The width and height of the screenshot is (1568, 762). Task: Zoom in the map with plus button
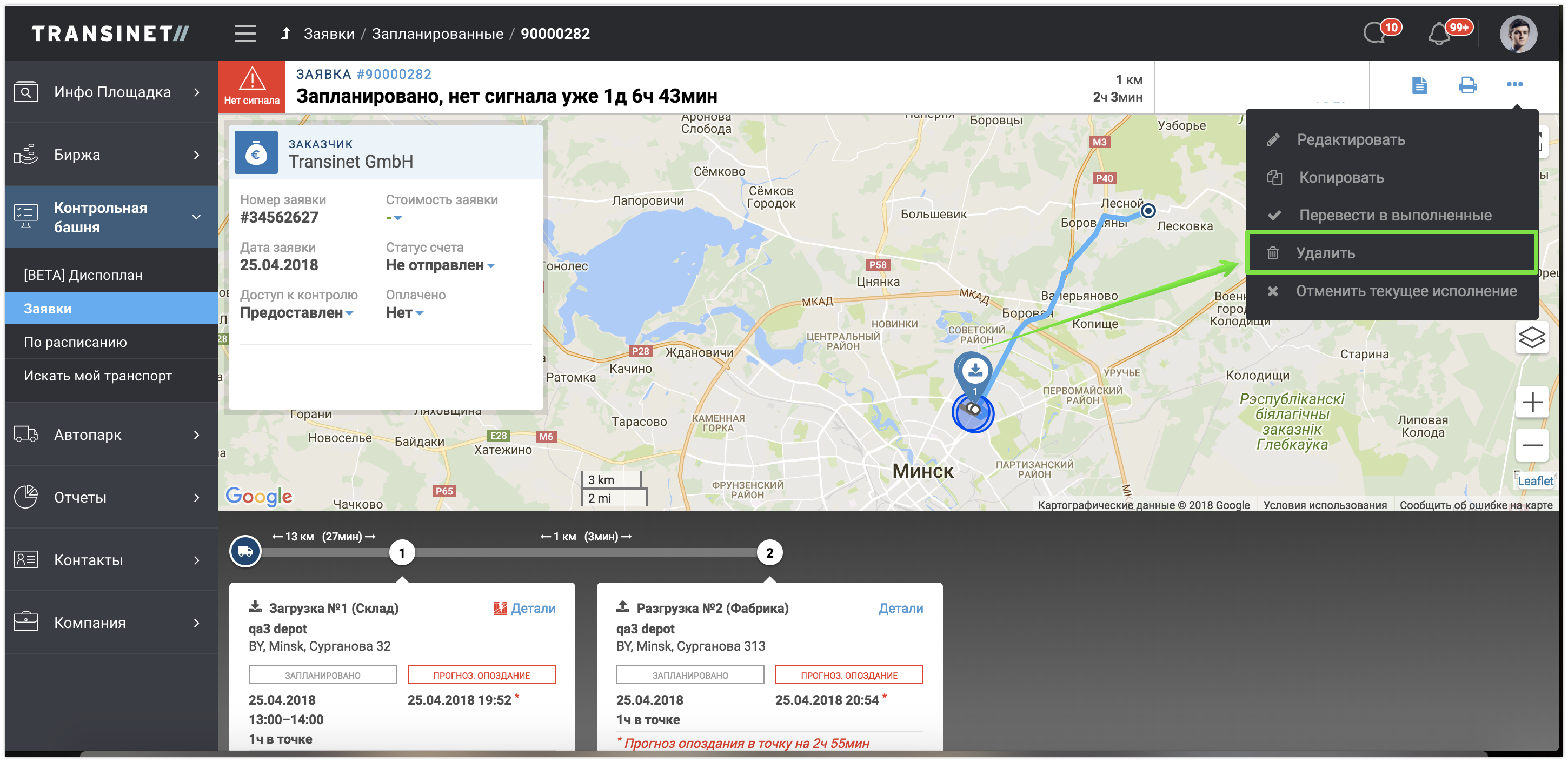click(x=1531, y=402)
